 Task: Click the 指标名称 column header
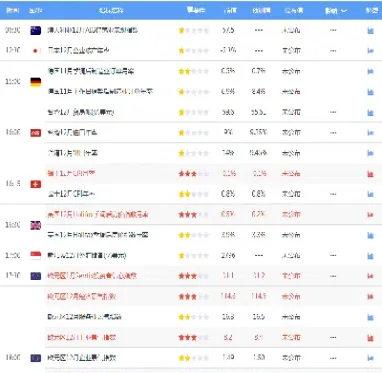pyautogui.click(x=111, y=11)
